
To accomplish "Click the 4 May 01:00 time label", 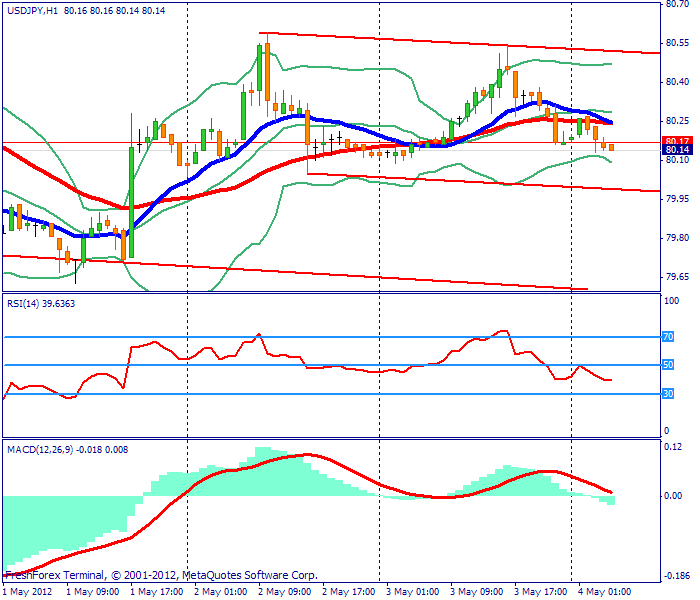I will coord(605,592).
